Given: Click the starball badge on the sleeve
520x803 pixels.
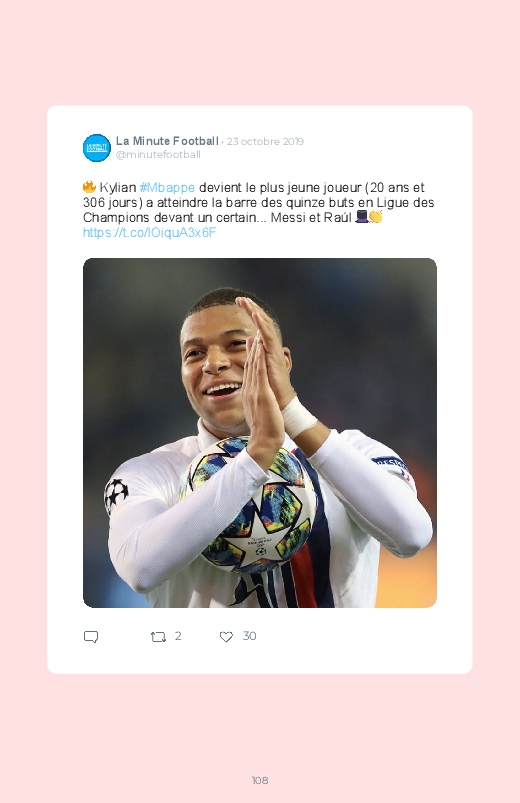Looking at the screenshot, I should [116, 494].
